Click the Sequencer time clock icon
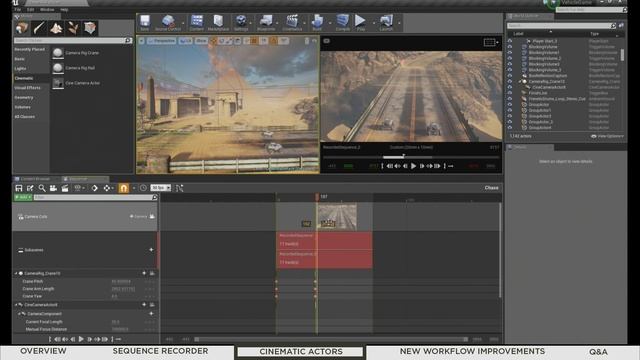The height and width of the screenshot is (360, 640). (x=143, y=188)
